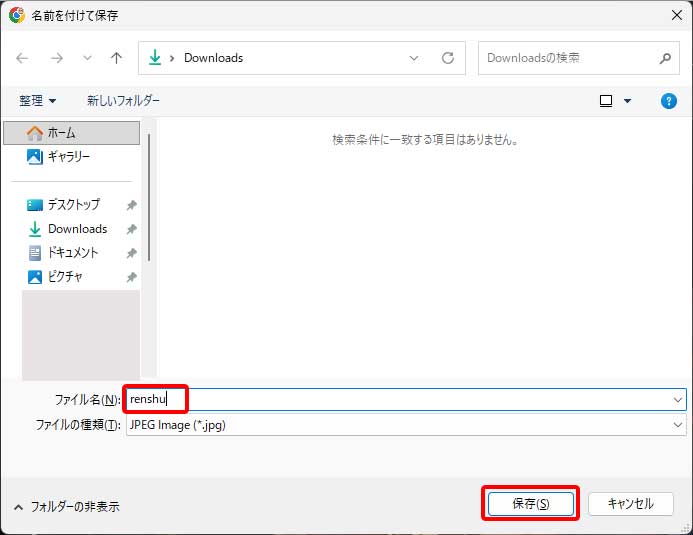693x535 pixels.
Task: Select ホーム in the navigation pane
Action: 62,133
